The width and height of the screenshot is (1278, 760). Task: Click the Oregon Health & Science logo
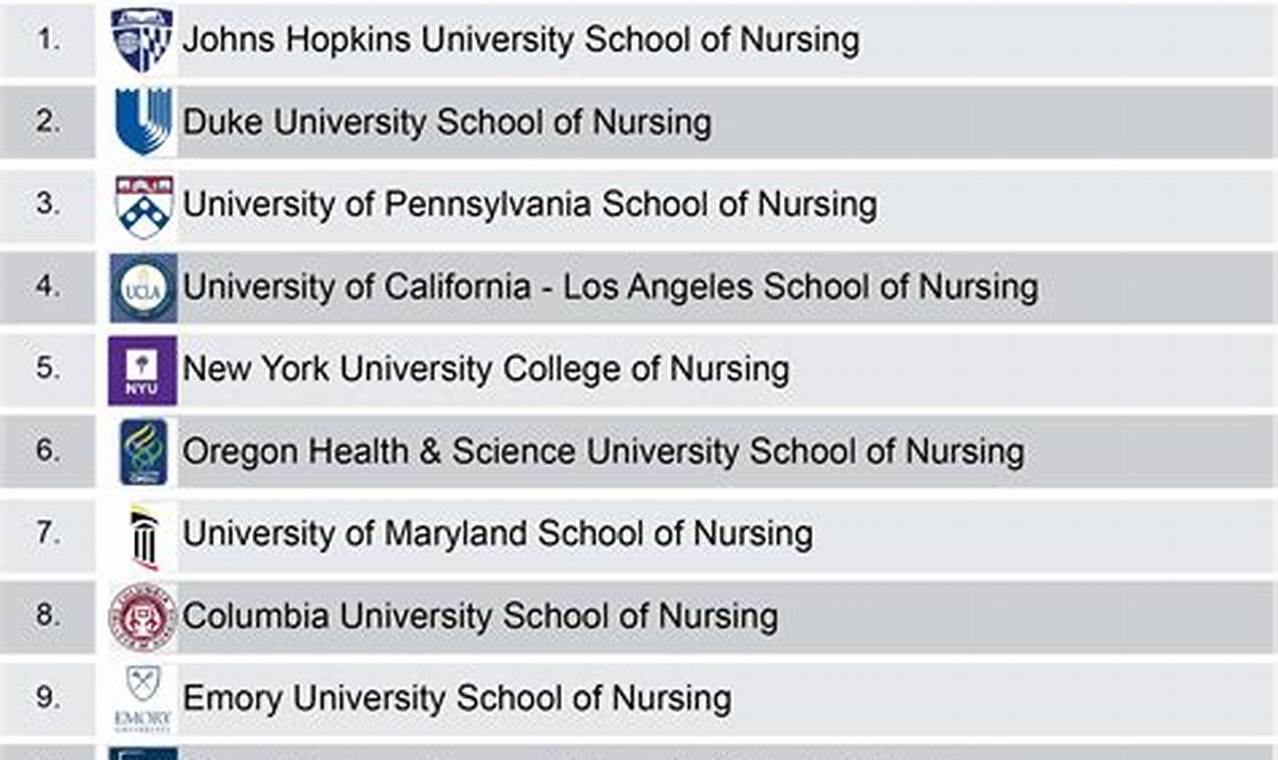tap(143, 452)
